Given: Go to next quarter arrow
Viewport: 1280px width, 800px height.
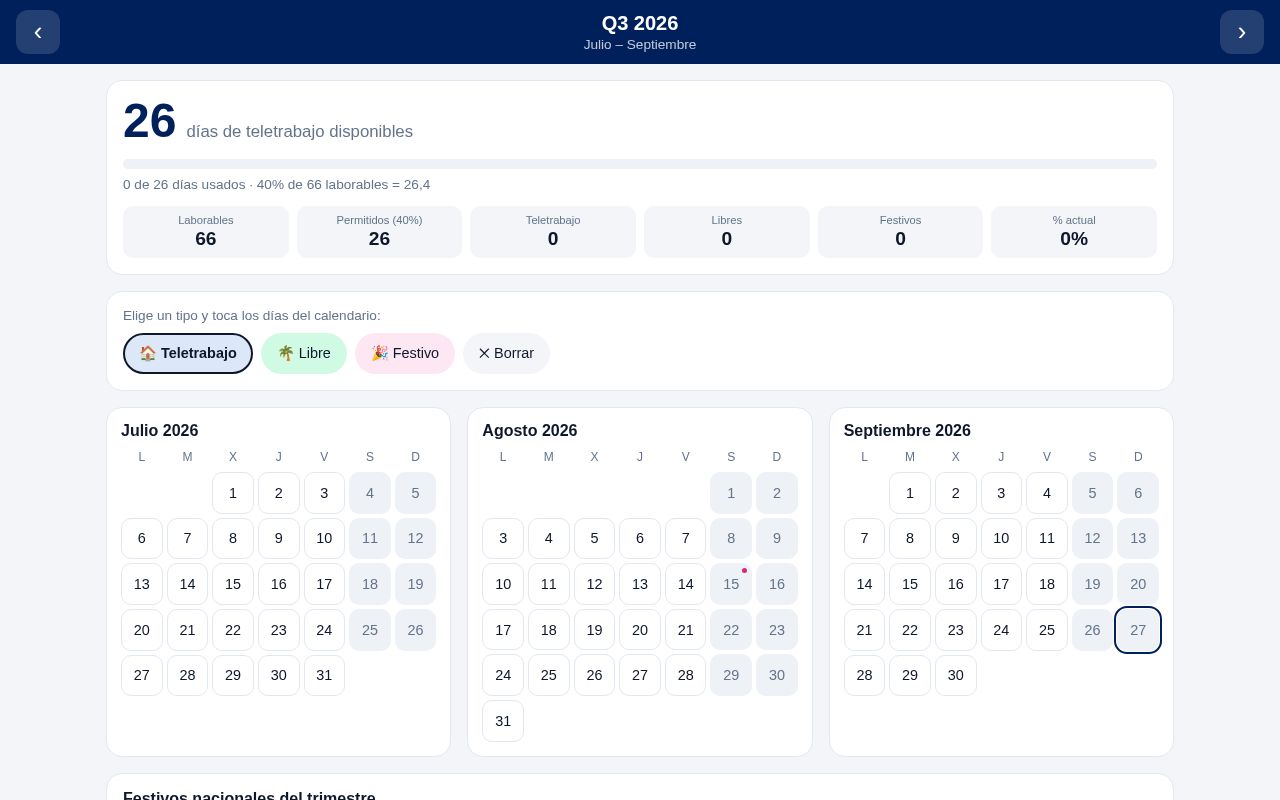Looking at the screenshot, I should 1242,32.
